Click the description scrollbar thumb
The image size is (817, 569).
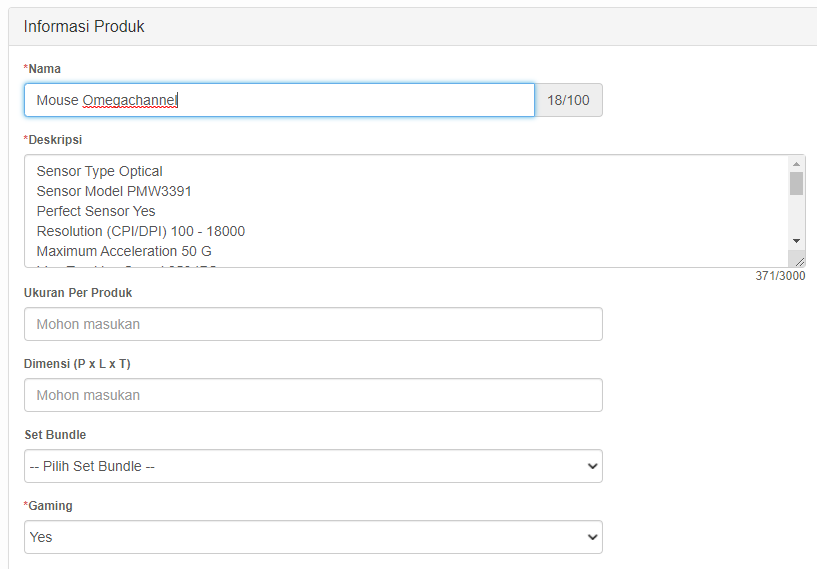coord(796,183)
